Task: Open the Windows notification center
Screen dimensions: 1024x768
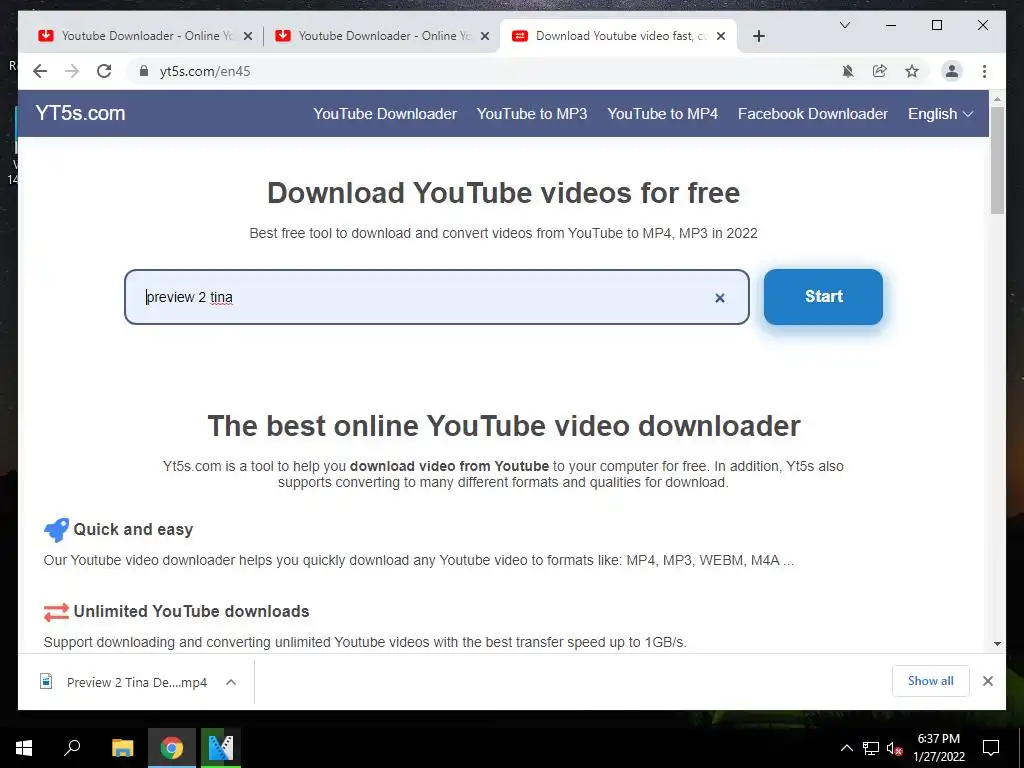Action: (x=991, y=748)
